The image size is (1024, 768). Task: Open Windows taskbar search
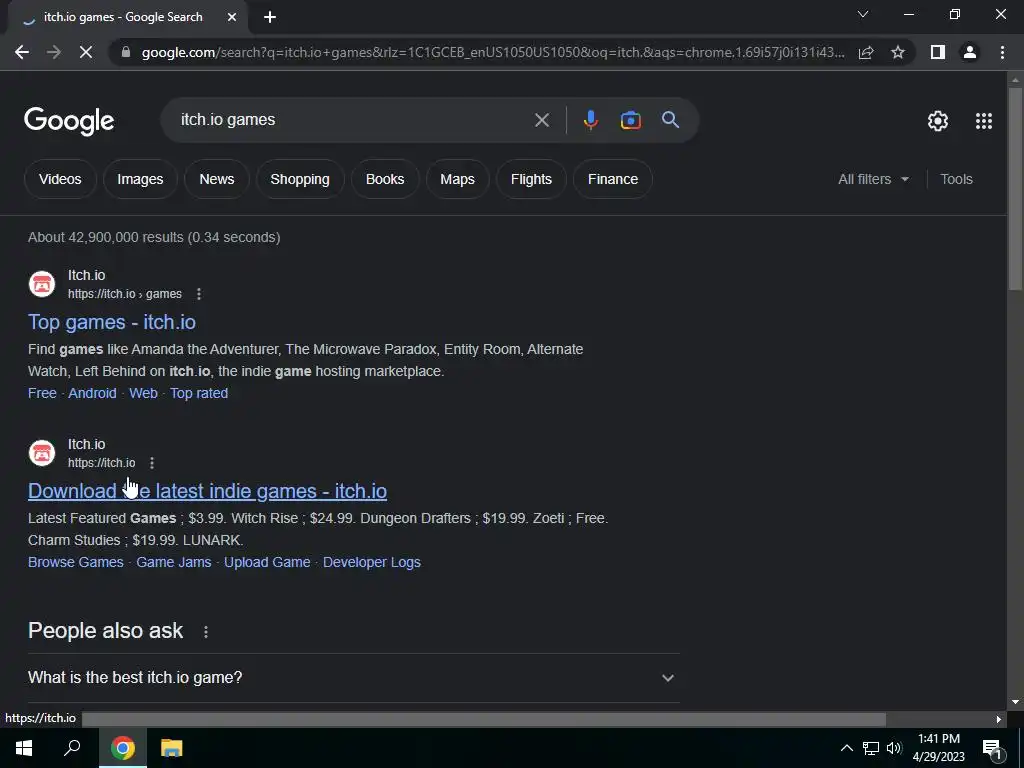(72, 748)
